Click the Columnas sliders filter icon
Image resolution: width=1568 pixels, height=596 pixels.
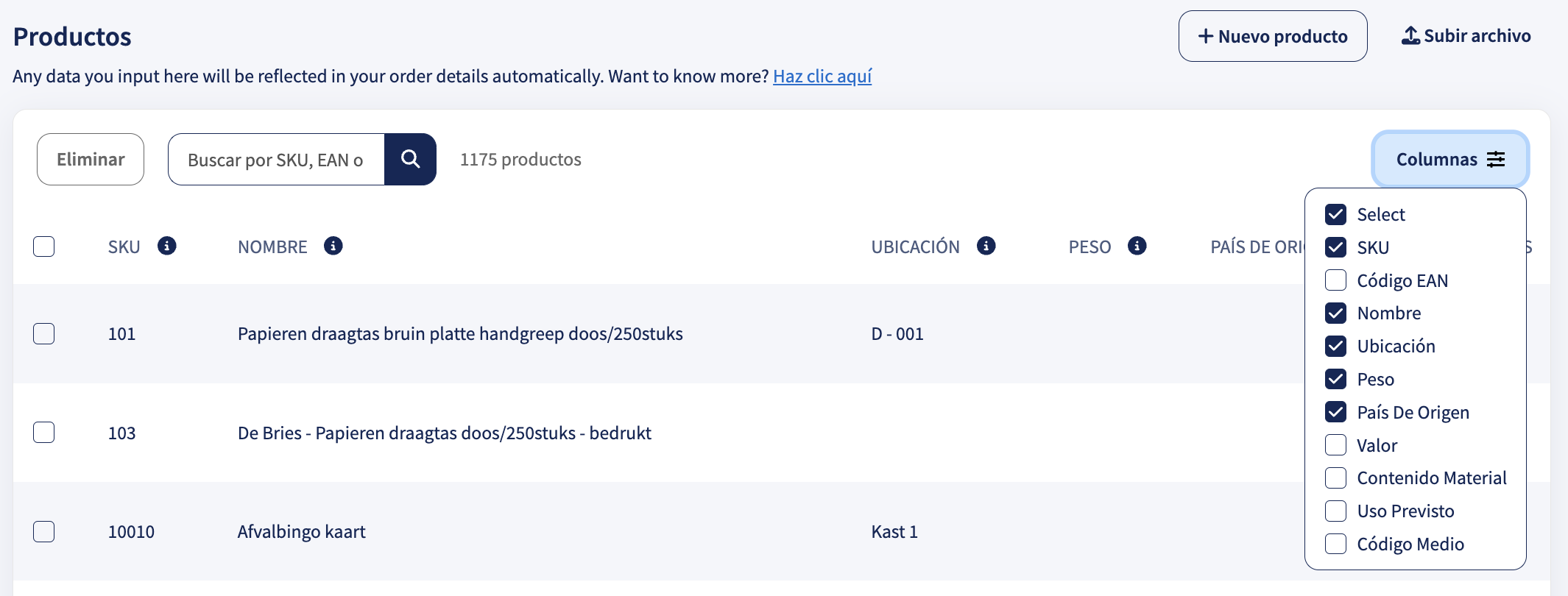tap(1496, 159)
